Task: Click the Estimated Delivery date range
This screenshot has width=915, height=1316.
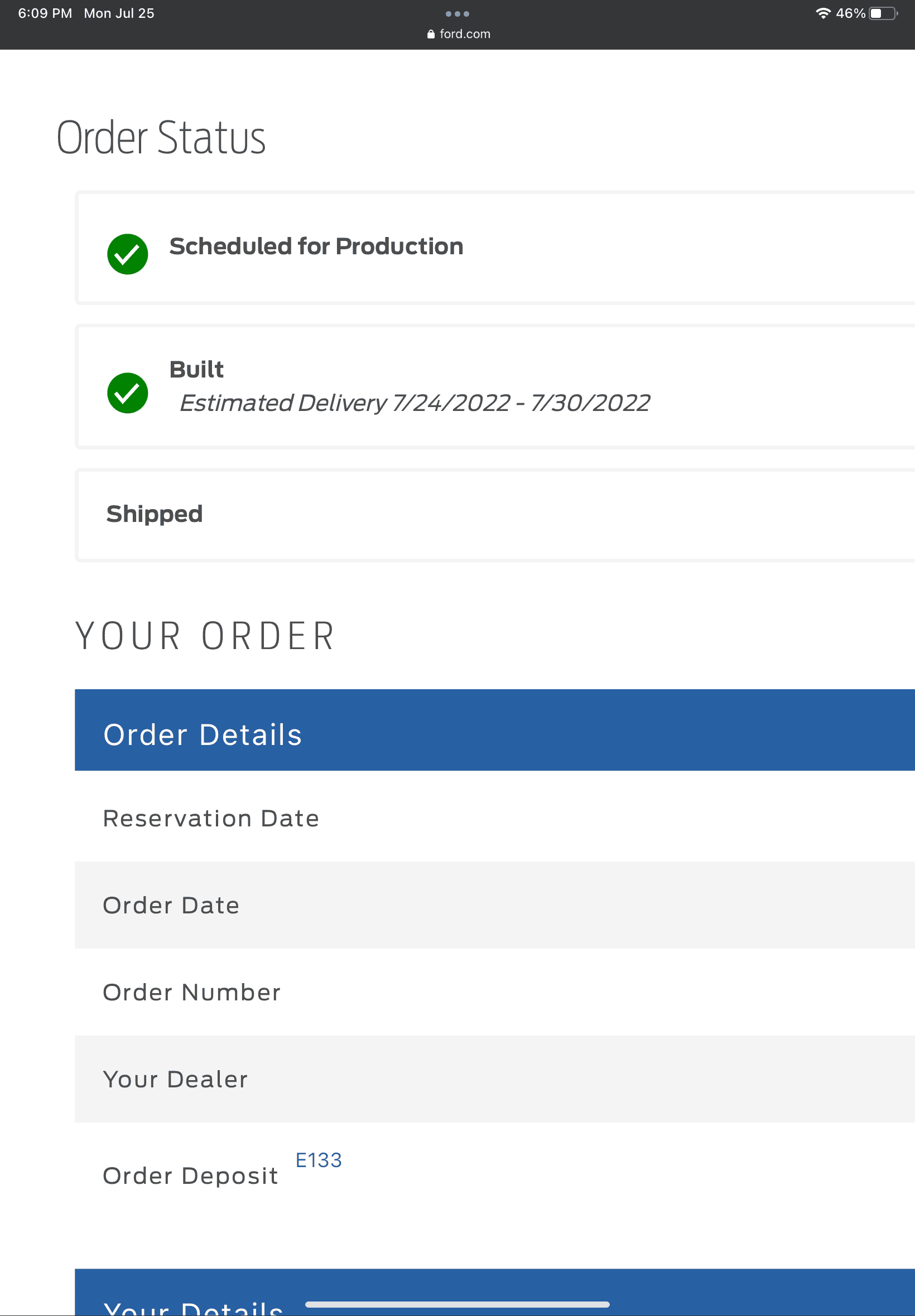Action: [415, 403]
